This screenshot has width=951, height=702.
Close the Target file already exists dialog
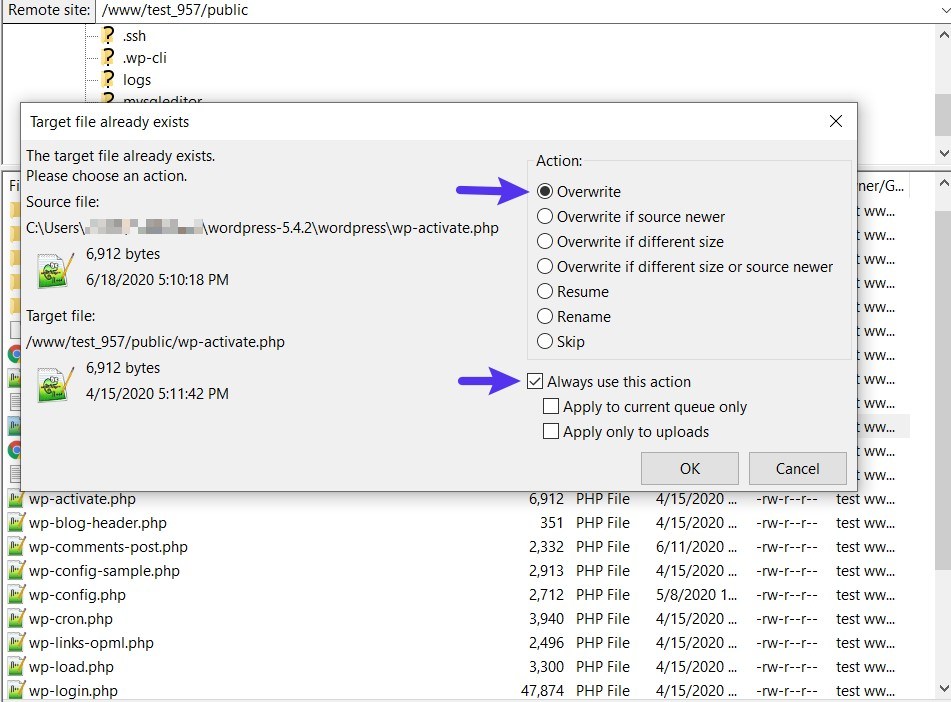click(x=836, y=122)
